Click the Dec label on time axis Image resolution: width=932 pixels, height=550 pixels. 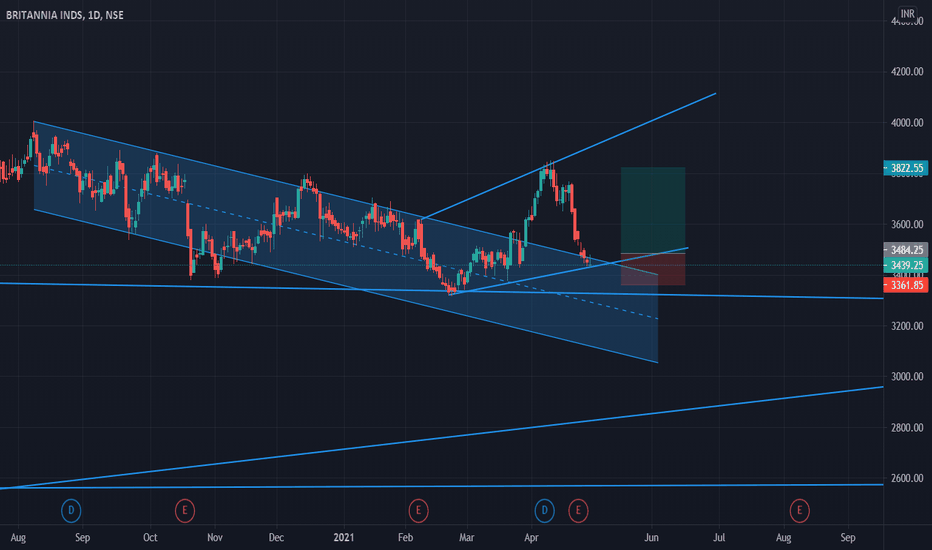[276, 538]
